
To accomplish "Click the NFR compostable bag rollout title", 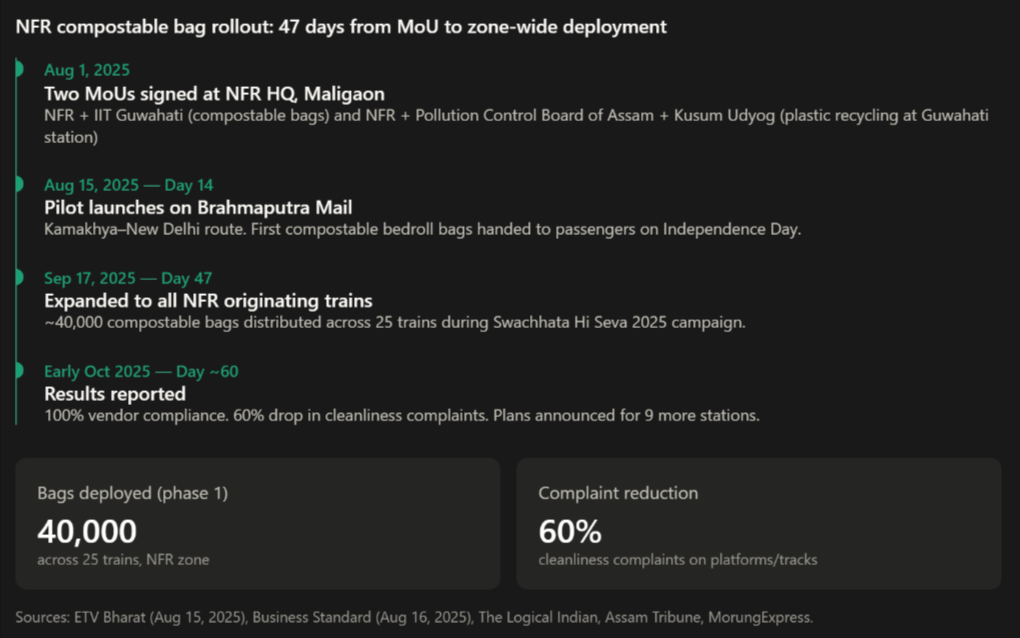I will tap(341, 27).
